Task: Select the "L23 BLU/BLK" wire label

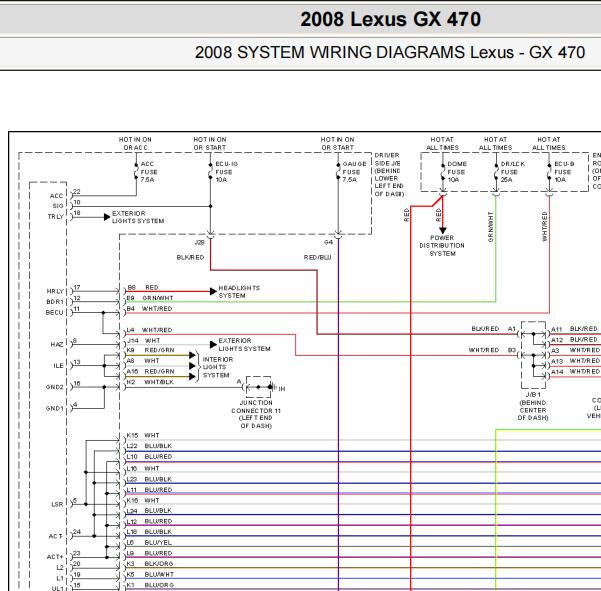Action: [x=149, y=479]
